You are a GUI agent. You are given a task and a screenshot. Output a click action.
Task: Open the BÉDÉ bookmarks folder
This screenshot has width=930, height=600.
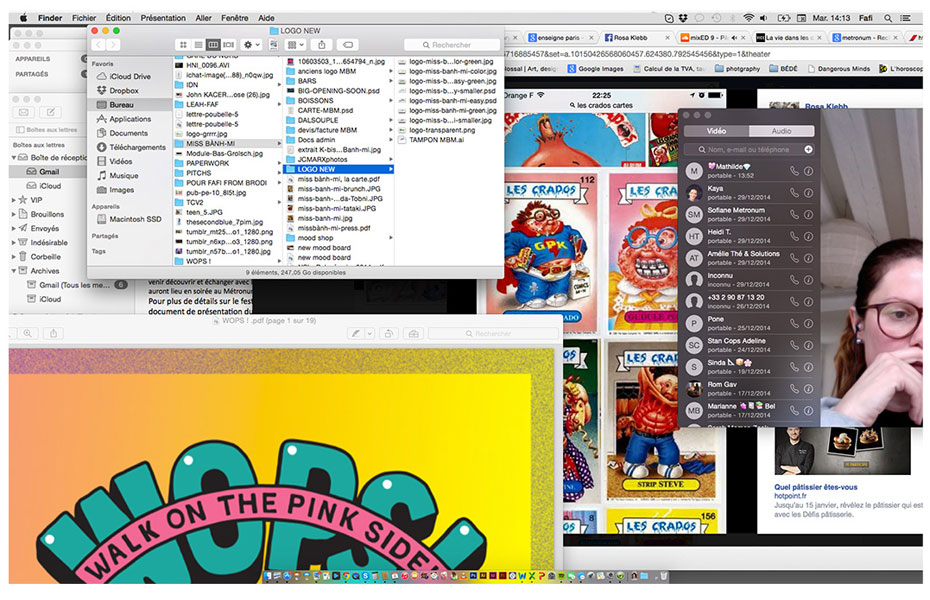(x=784, y=69)
